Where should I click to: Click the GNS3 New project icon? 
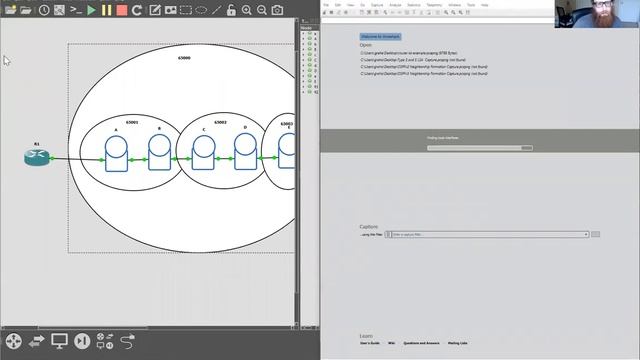(10, 9)
